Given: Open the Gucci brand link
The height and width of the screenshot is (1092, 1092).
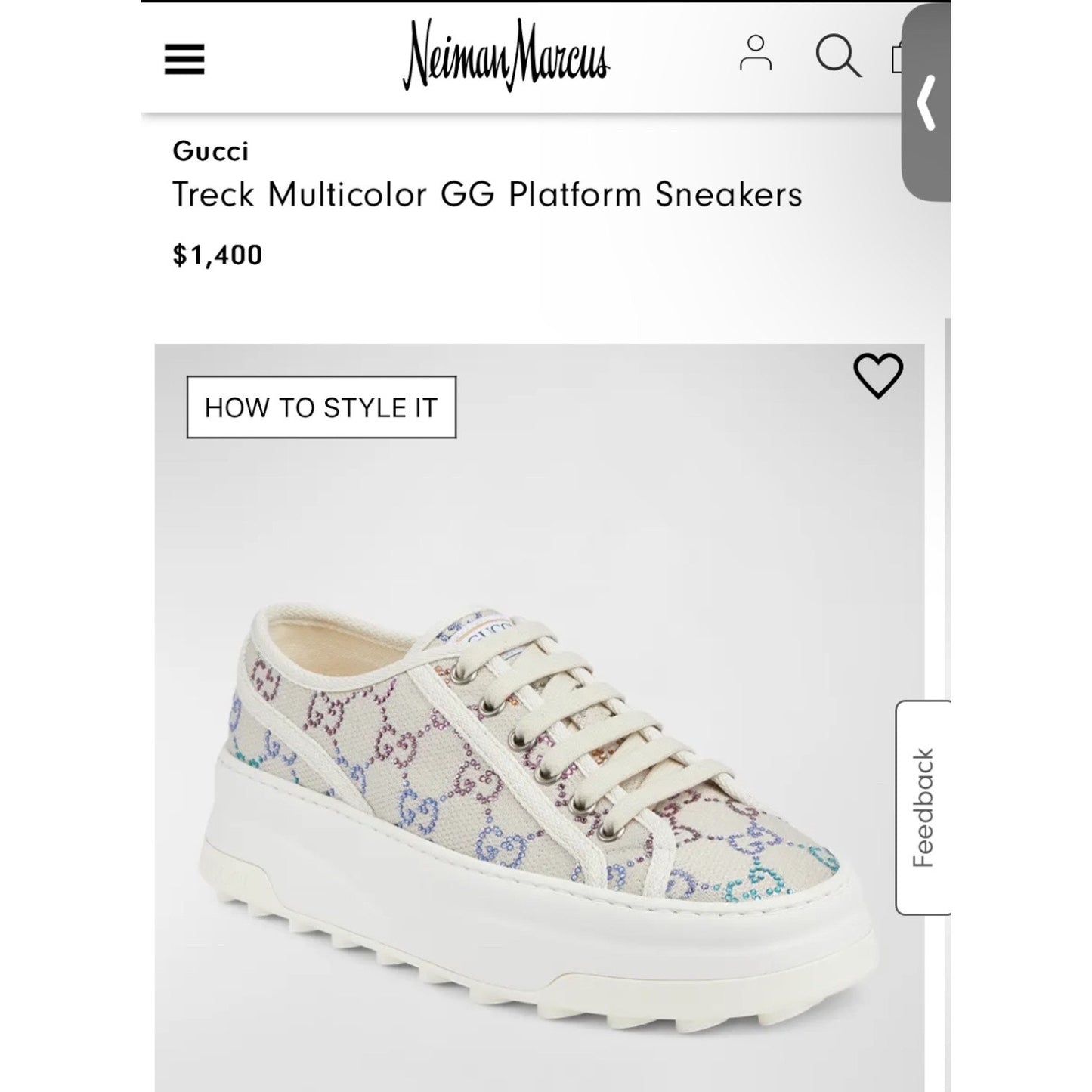Looking at the screenshot, I should 210,151.
